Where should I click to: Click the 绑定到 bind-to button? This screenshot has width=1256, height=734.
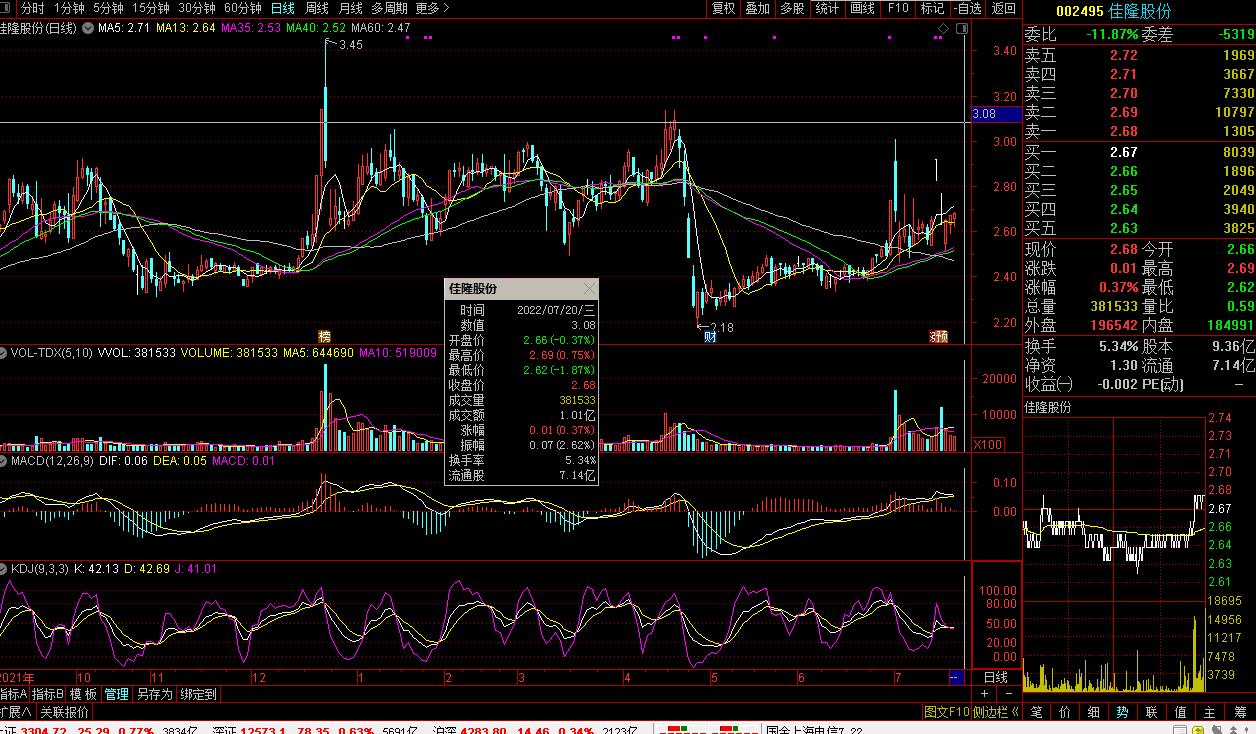pyautogui.click(x=198, y=694)
